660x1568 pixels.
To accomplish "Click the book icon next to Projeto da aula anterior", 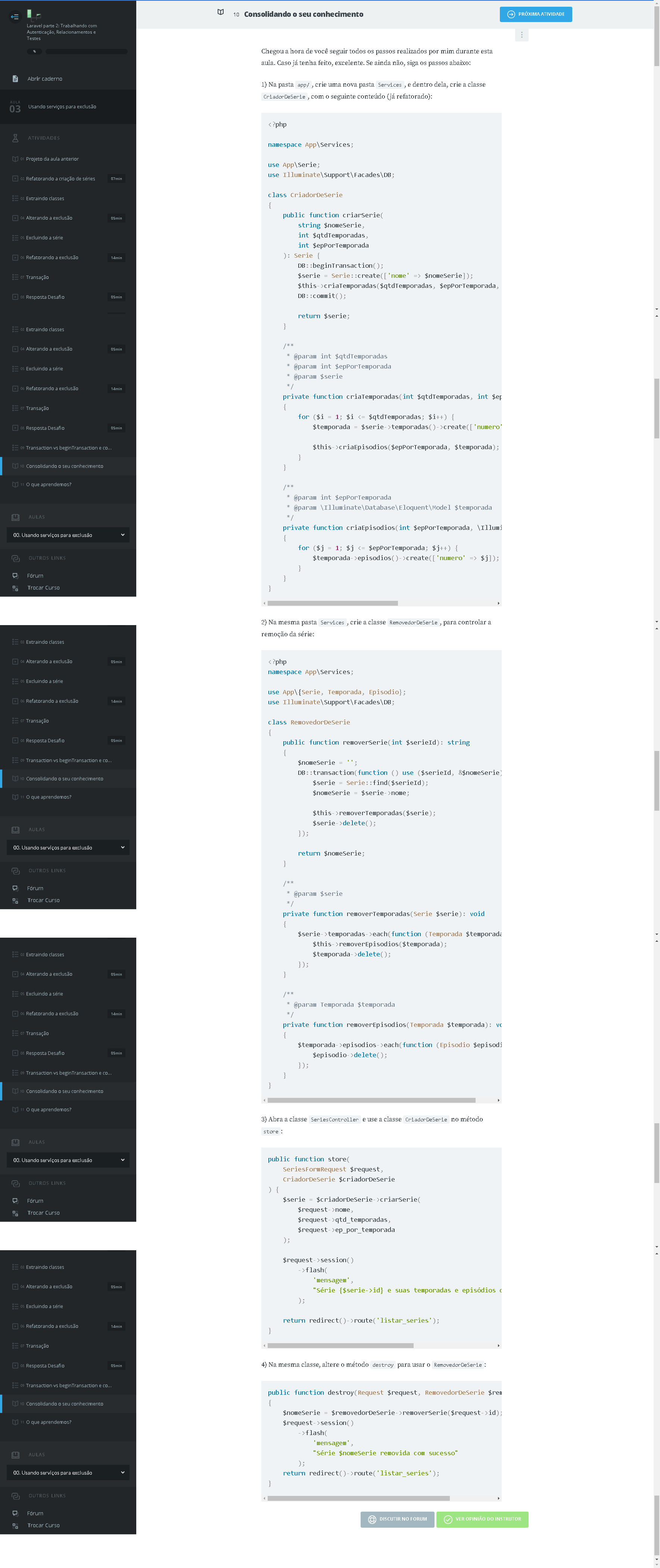I will [x=15, y=159].
